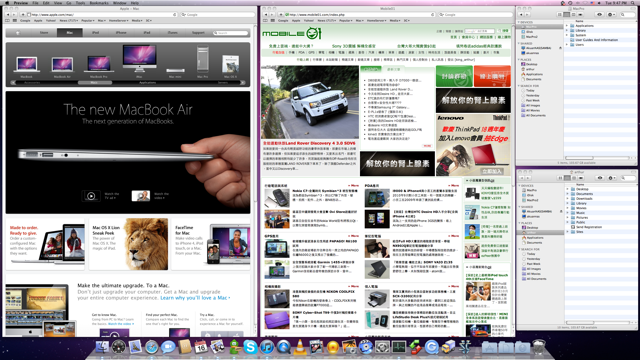Open HomeServer bookmarks dropdown in Apple Safari window
Image resolution: width=640 pixels, height=360 pixels.
click(118, 20)
